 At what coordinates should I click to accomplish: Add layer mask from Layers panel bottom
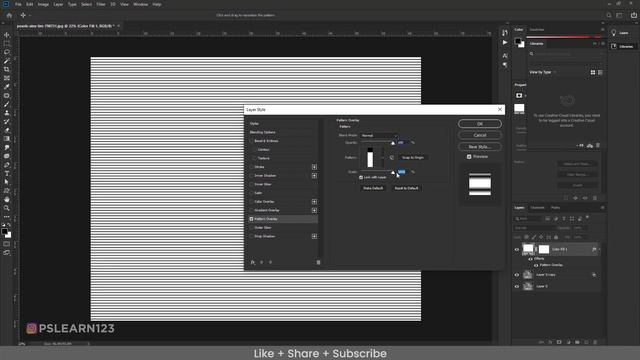point(559,342)
